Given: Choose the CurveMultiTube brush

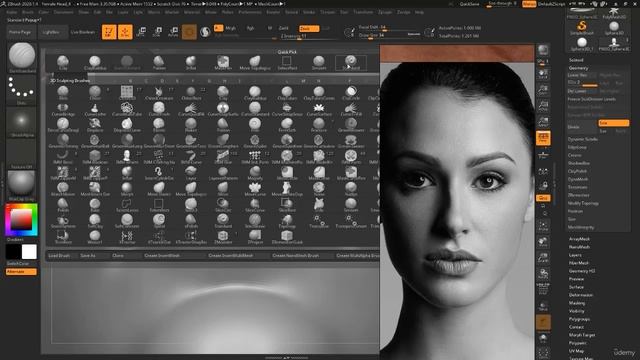Looking at the screenshot, I should tap(127, 109).
